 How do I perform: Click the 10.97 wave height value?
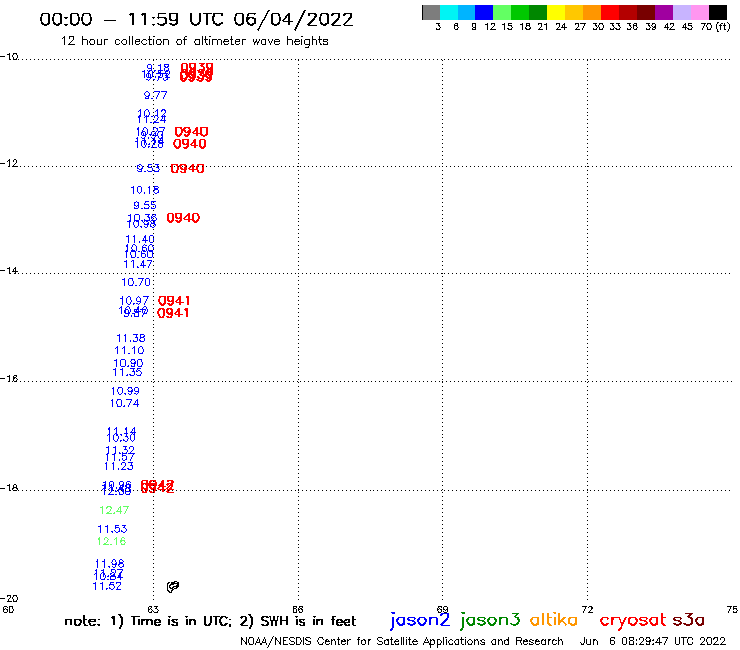pyautogui.click(x=134, y=301)
